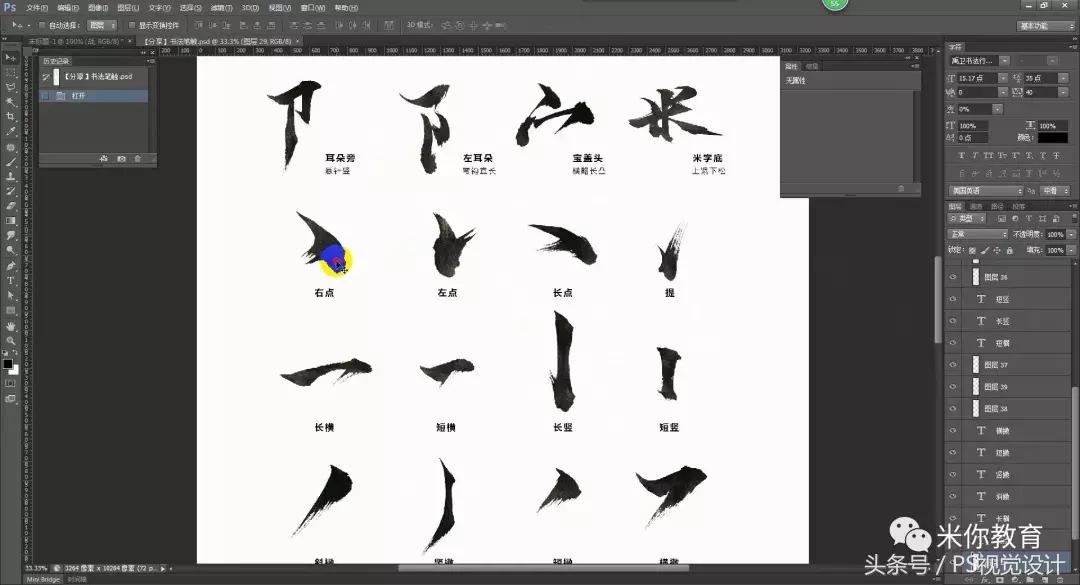Select the Magic Wand tool
Screen dimensions: 1080x585
tap(10, 102)
